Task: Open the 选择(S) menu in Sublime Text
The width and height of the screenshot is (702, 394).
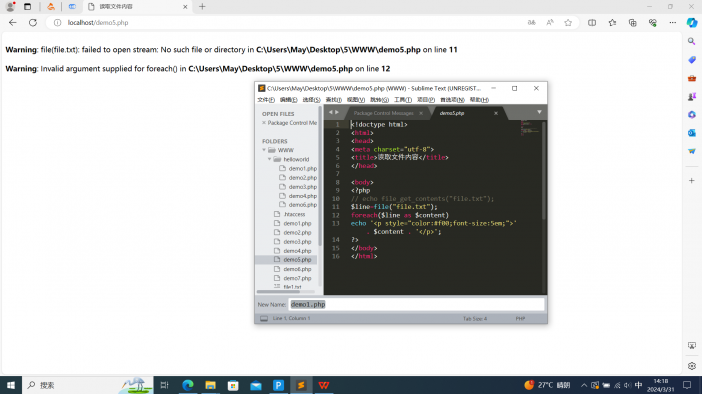Action: click(x=311, y=100)
